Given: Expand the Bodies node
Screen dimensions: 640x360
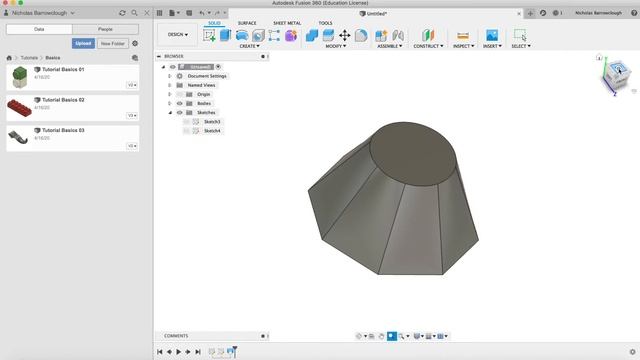Looking at the screenshot, I should coord(170,103).
